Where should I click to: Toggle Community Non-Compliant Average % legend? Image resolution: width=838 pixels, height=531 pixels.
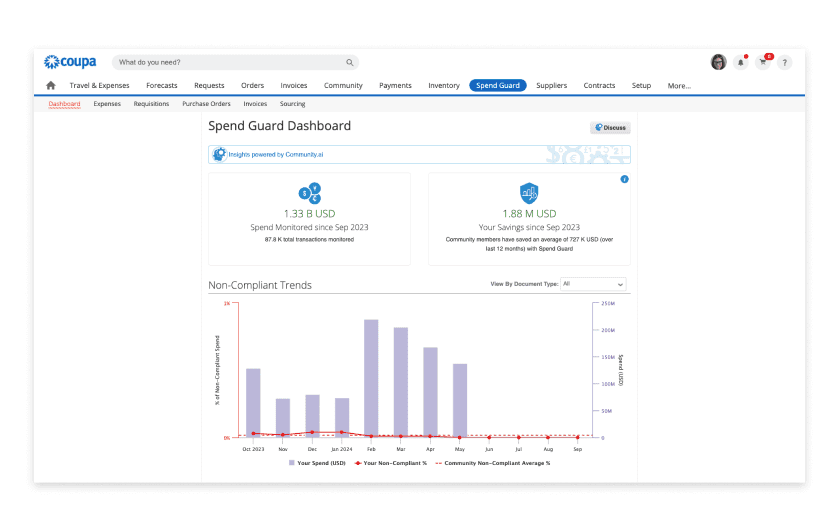pos(493,463)
